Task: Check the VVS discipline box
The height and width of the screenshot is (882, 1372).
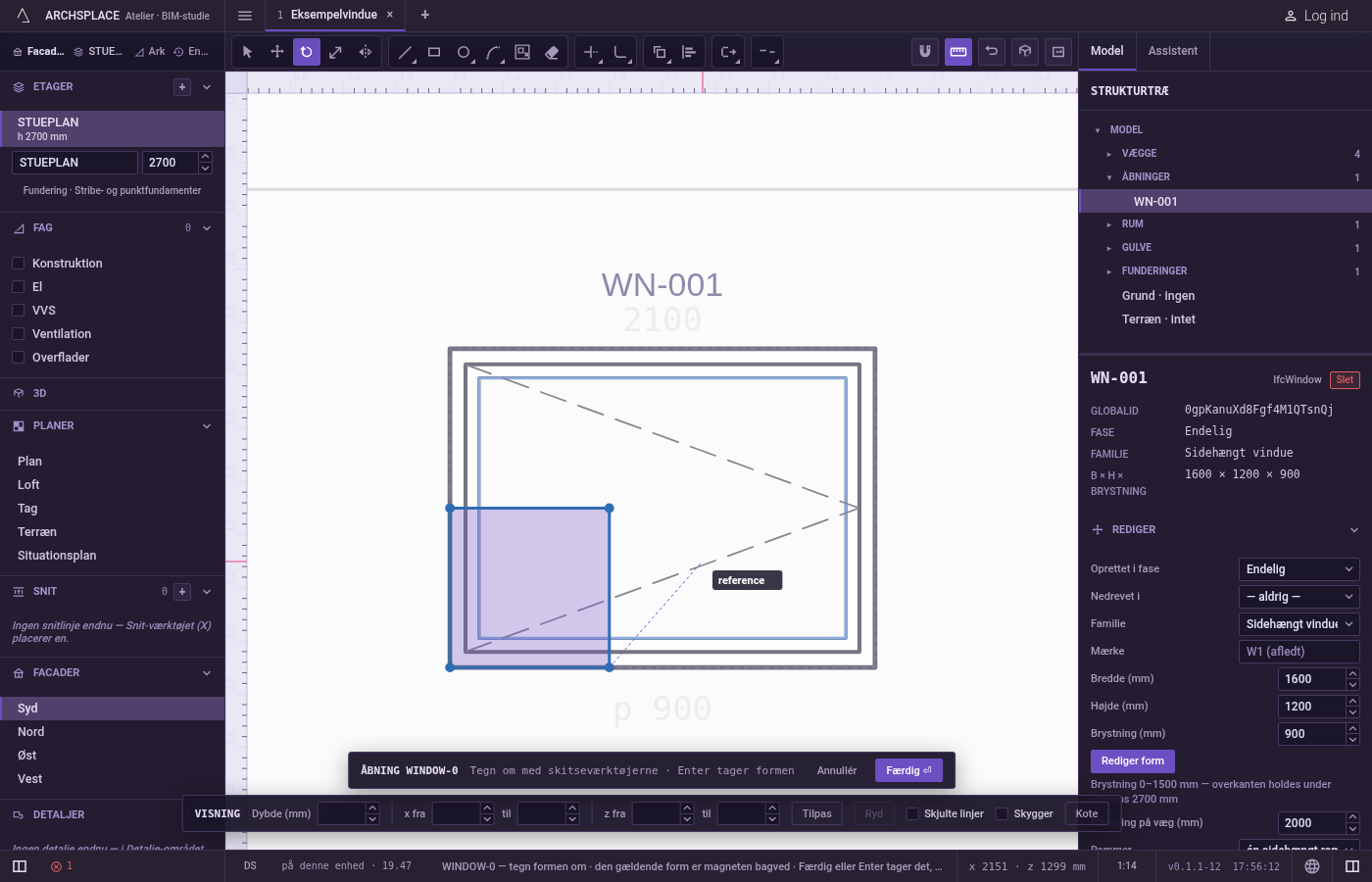Action: coord(18,311)
